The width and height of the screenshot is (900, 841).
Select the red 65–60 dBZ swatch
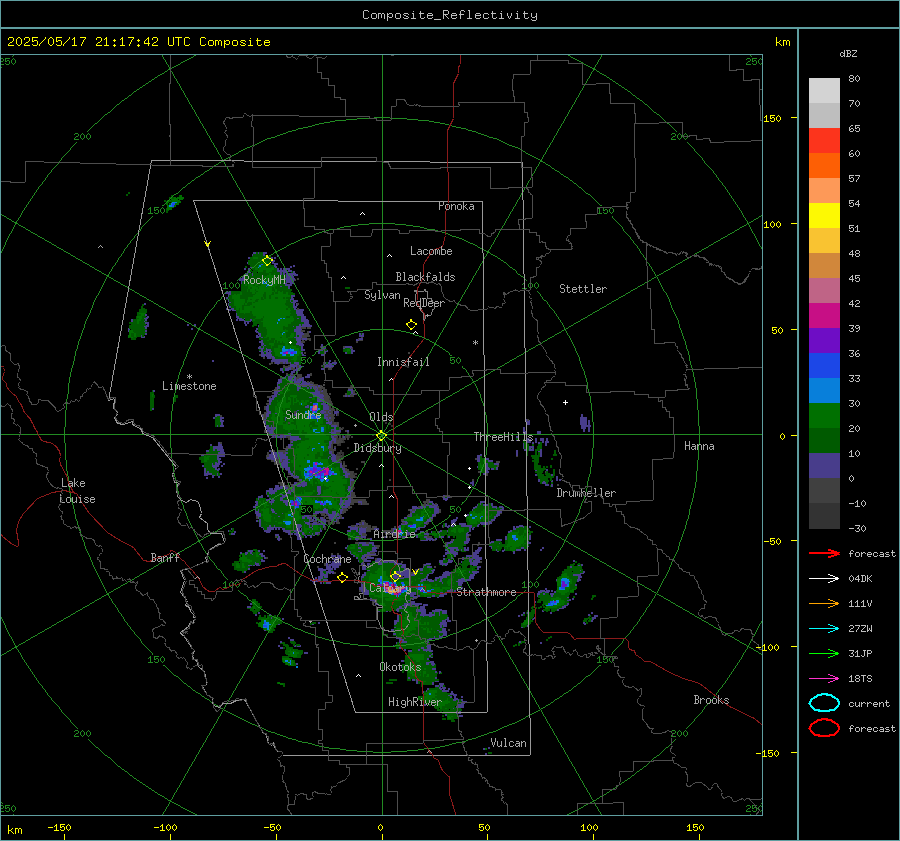(824, 141)
